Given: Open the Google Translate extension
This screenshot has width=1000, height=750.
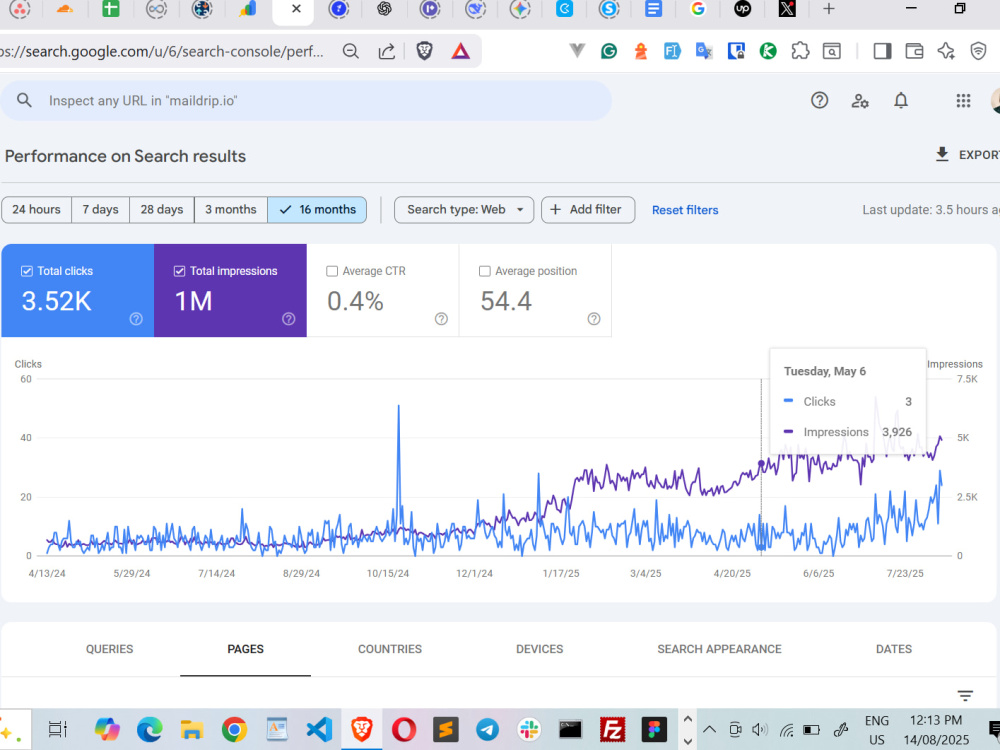Looking at the screenshot, I should (x=704, y=51).
